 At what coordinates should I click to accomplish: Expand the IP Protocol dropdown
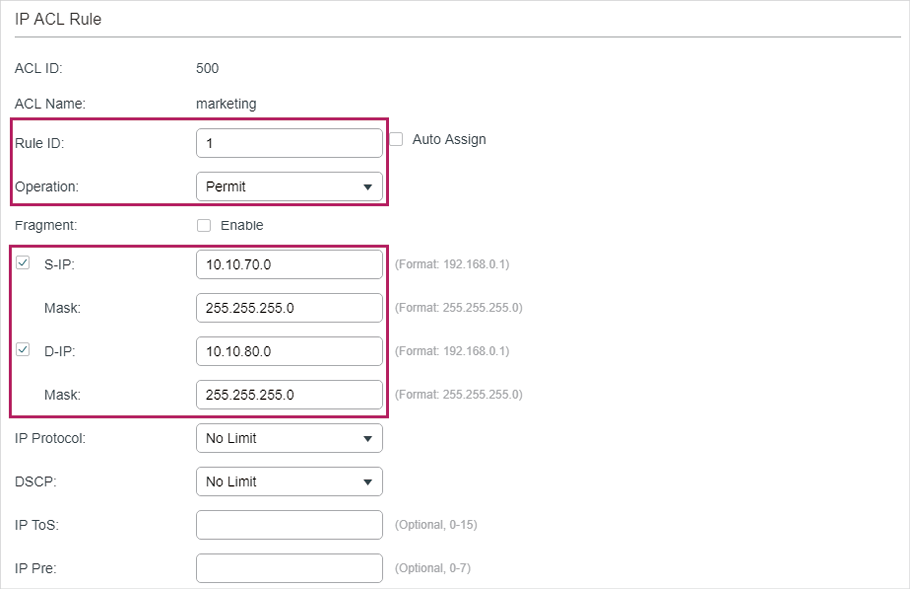click(x=289, y=438)
